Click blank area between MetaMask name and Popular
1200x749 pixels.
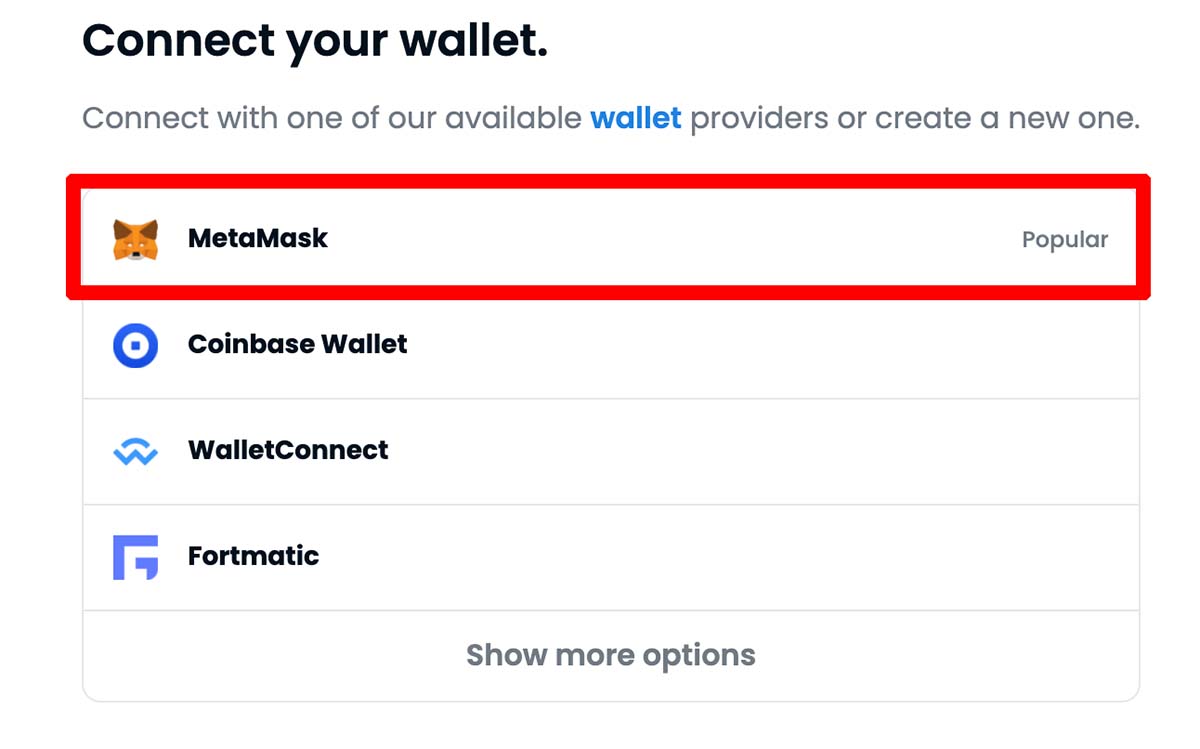(x=675, y=239)
